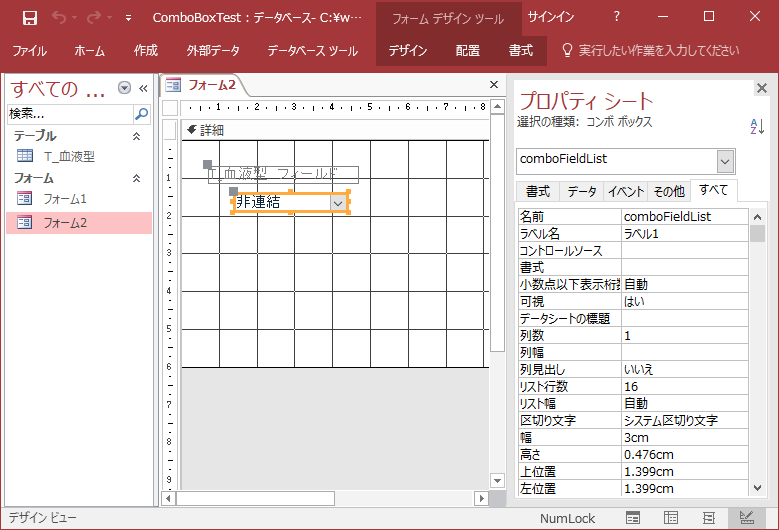
Task: Switch to the イベント property tab
Action: 626,191
